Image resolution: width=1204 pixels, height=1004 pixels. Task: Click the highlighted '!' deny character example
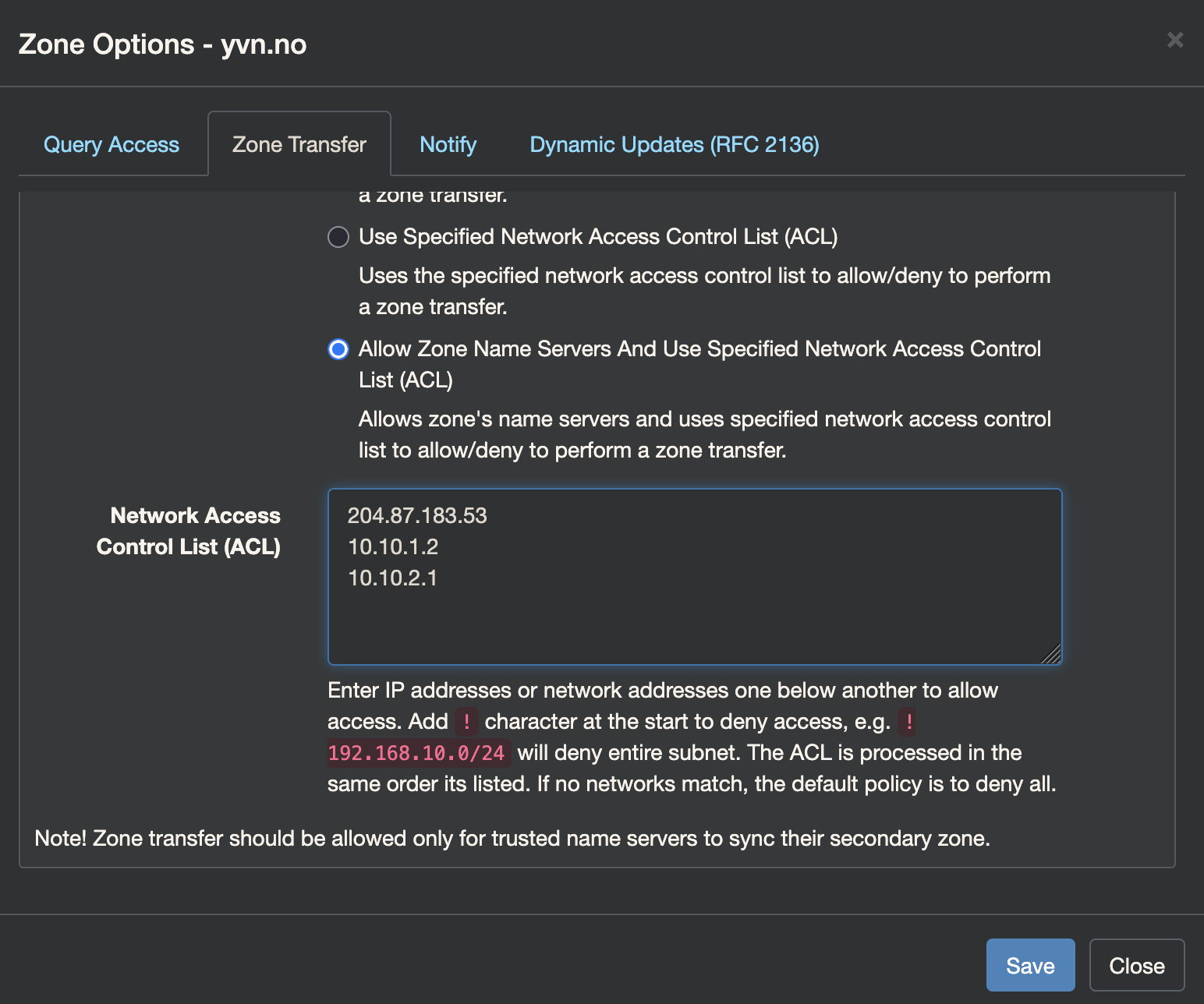coord(466,721)
